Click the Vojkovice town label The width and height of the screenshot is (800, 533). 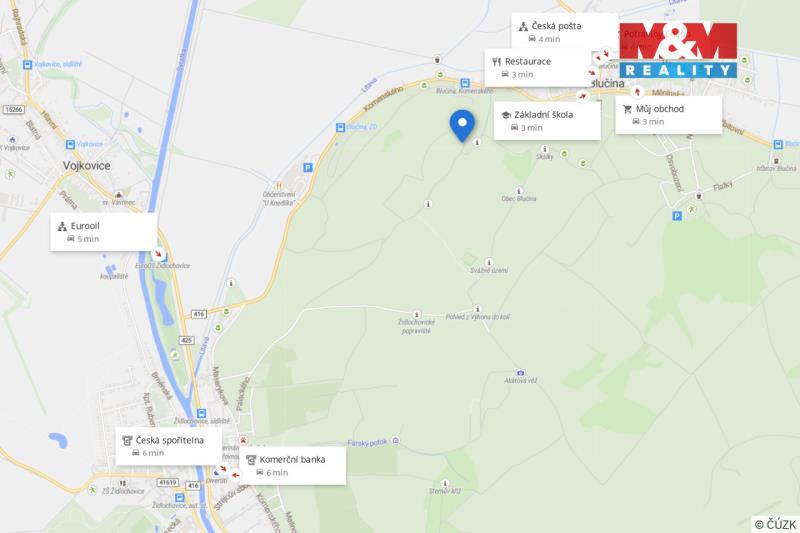click(86, 166)
